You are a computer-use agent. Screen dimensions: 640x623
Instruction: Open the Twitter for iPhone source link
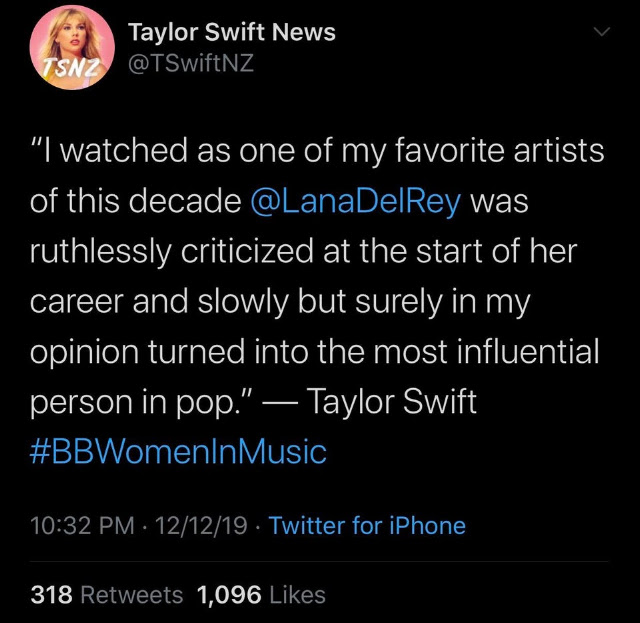pos(367,525)
